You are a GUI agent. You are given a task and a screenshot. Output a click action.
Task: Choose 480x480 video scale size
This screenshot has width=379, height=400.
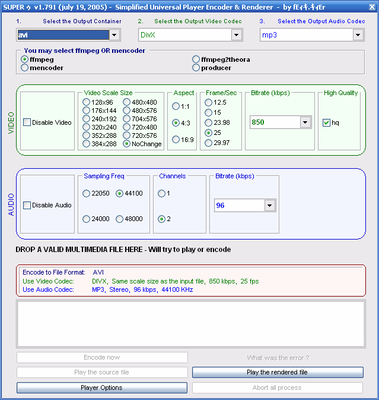tap(127, 102)
